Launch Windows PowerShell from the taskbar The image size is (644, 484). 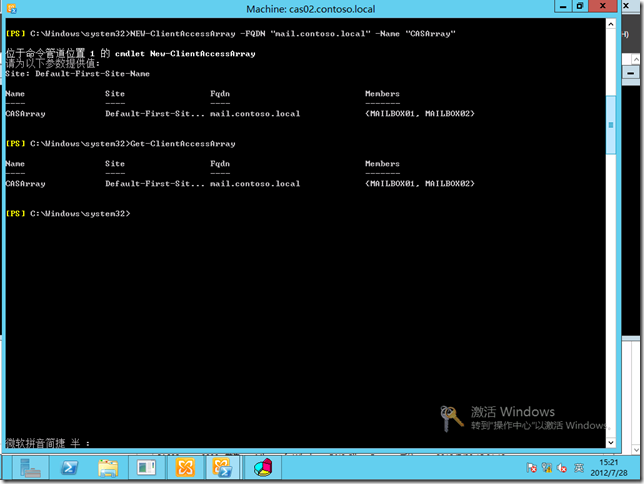[x=69, y=468]
